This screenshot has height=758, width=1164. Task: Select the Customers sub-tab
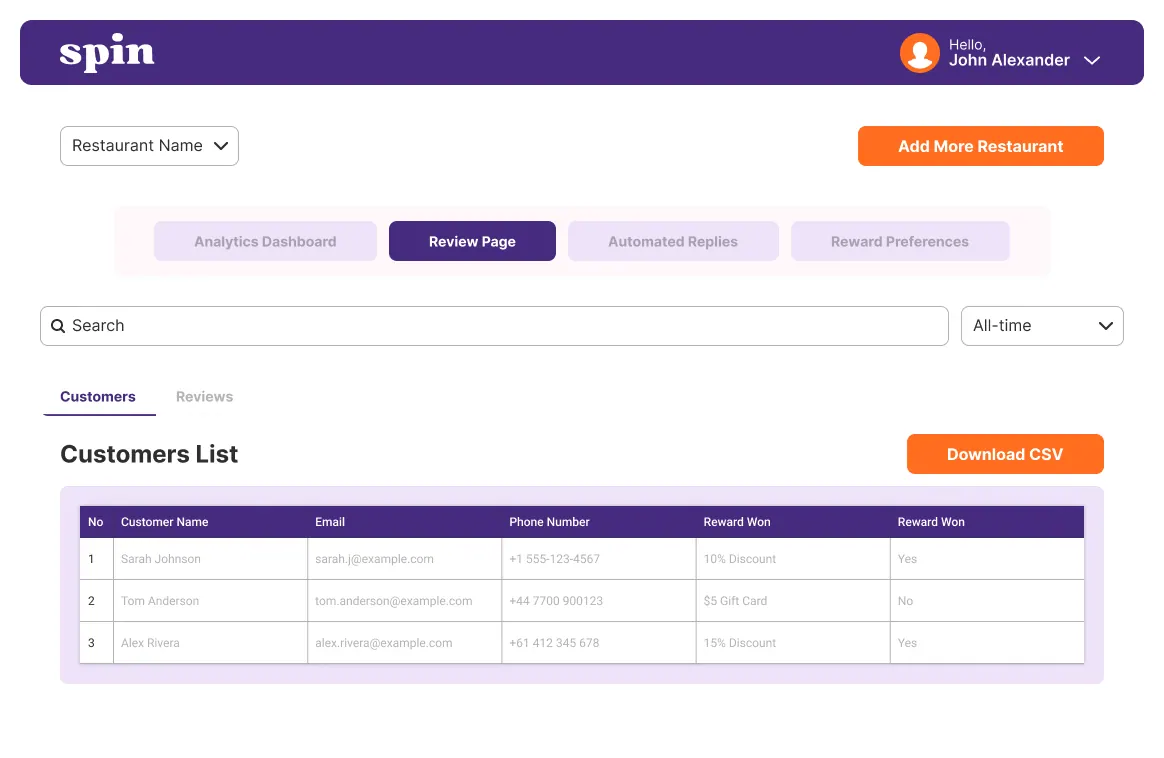(98, 396)
